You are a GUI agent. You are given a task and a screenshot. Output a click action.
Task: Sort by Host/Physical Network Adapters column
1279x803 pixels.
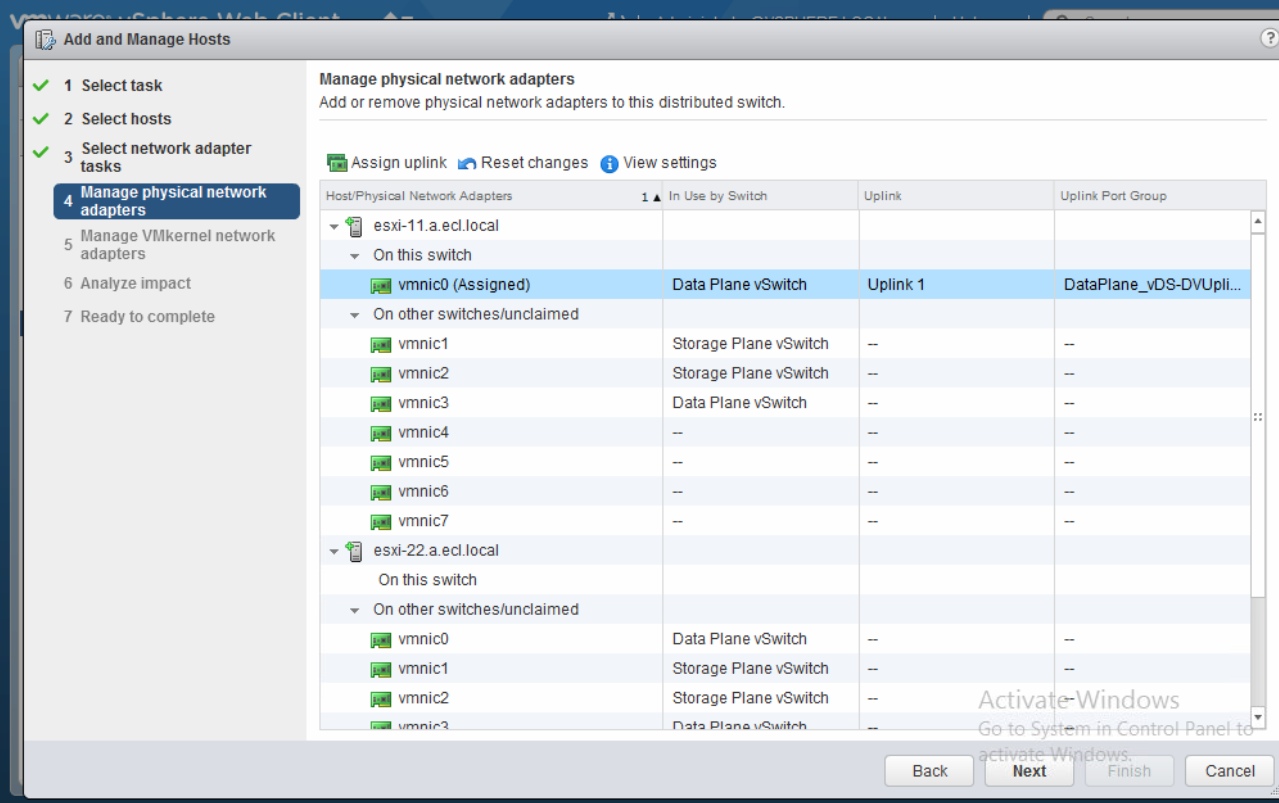click(491, 196)
